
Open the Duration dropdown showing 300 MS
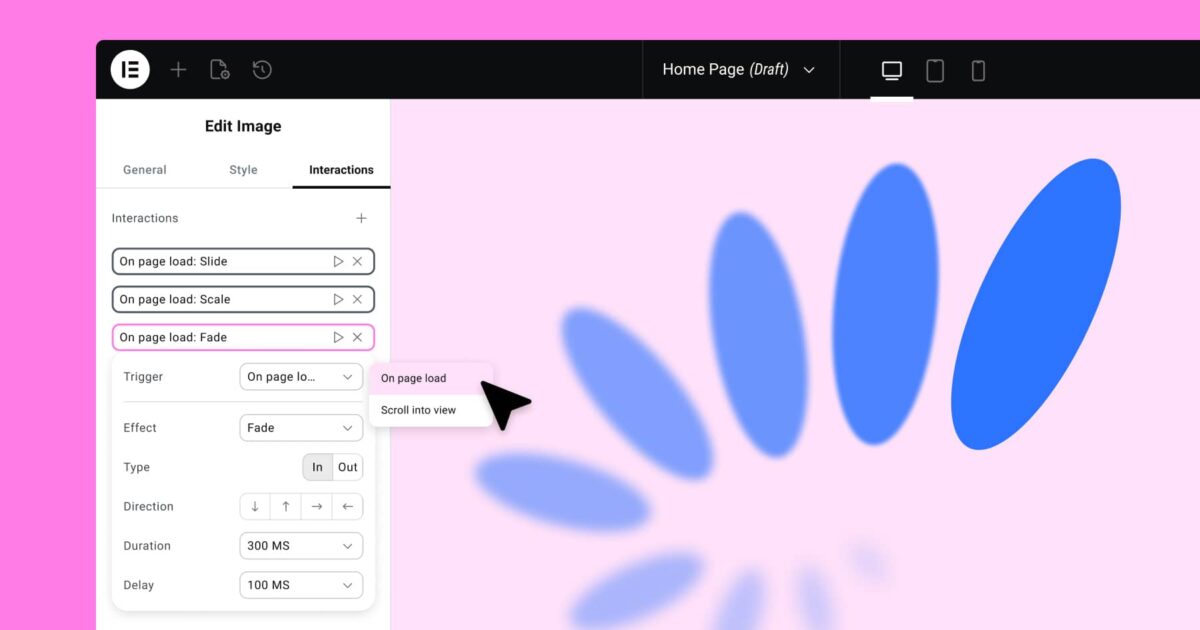[301, 546]
